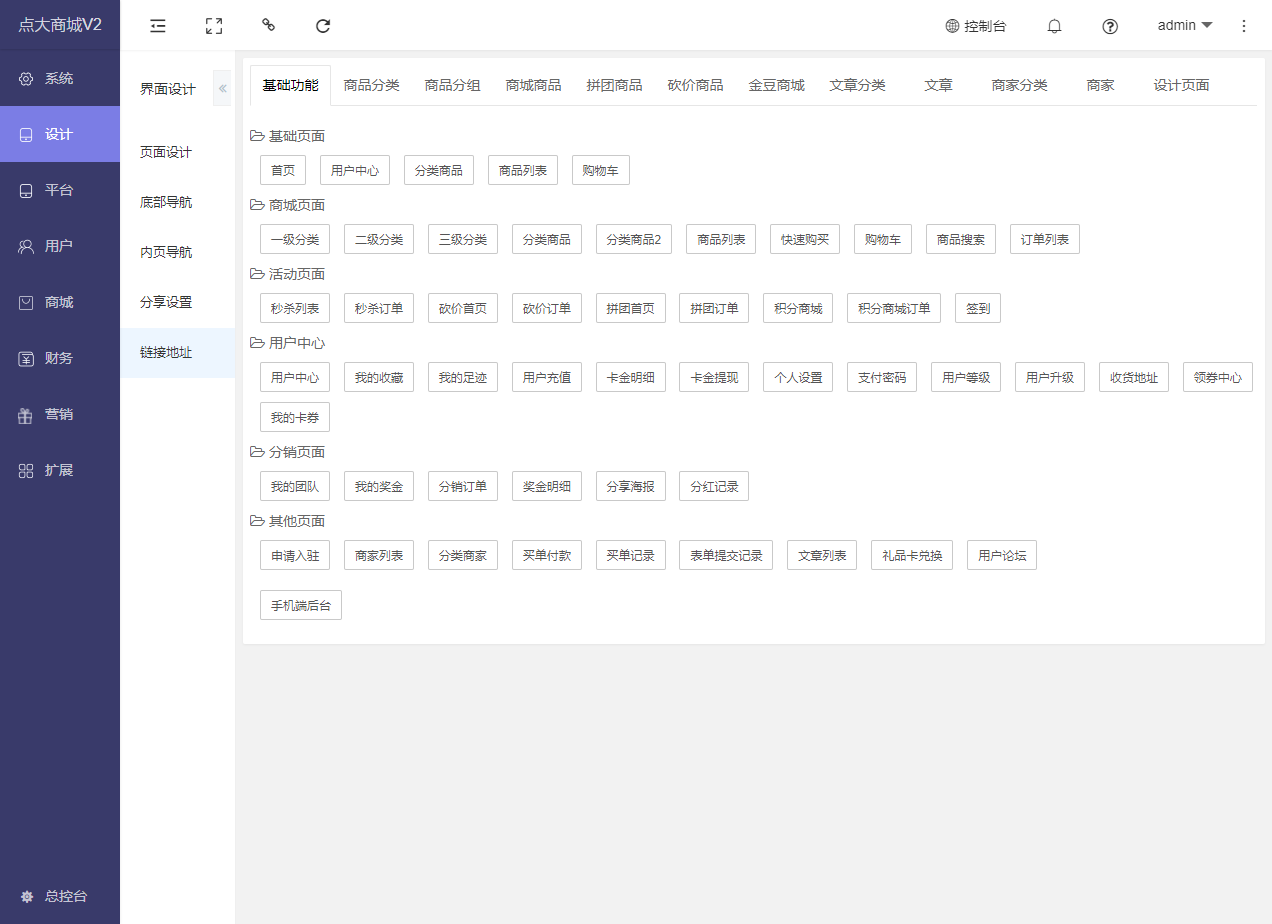Collapse the secondary menu with double chevron
Viewport: 1272px width, 924px height.
click(222, 89)
